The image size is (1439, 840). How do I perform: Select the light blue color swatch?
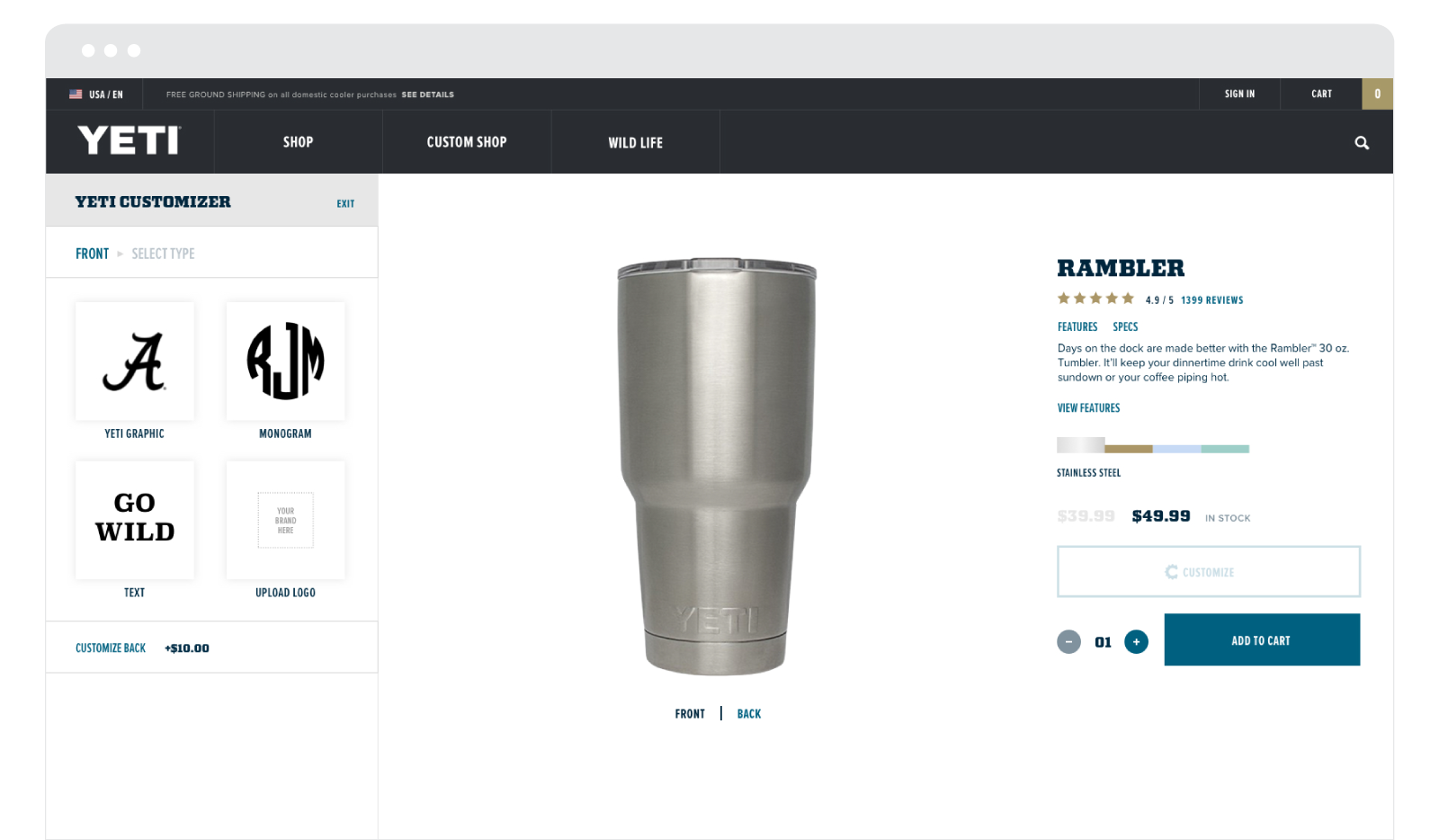(1177, 449)
